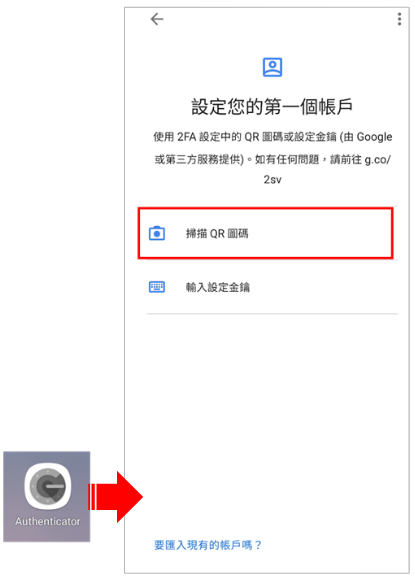Image resolution: width=415 pixels, height=579 pixels.
Task: Click the 設定您的第一個帳戶 heading
Action: [272, 106]
